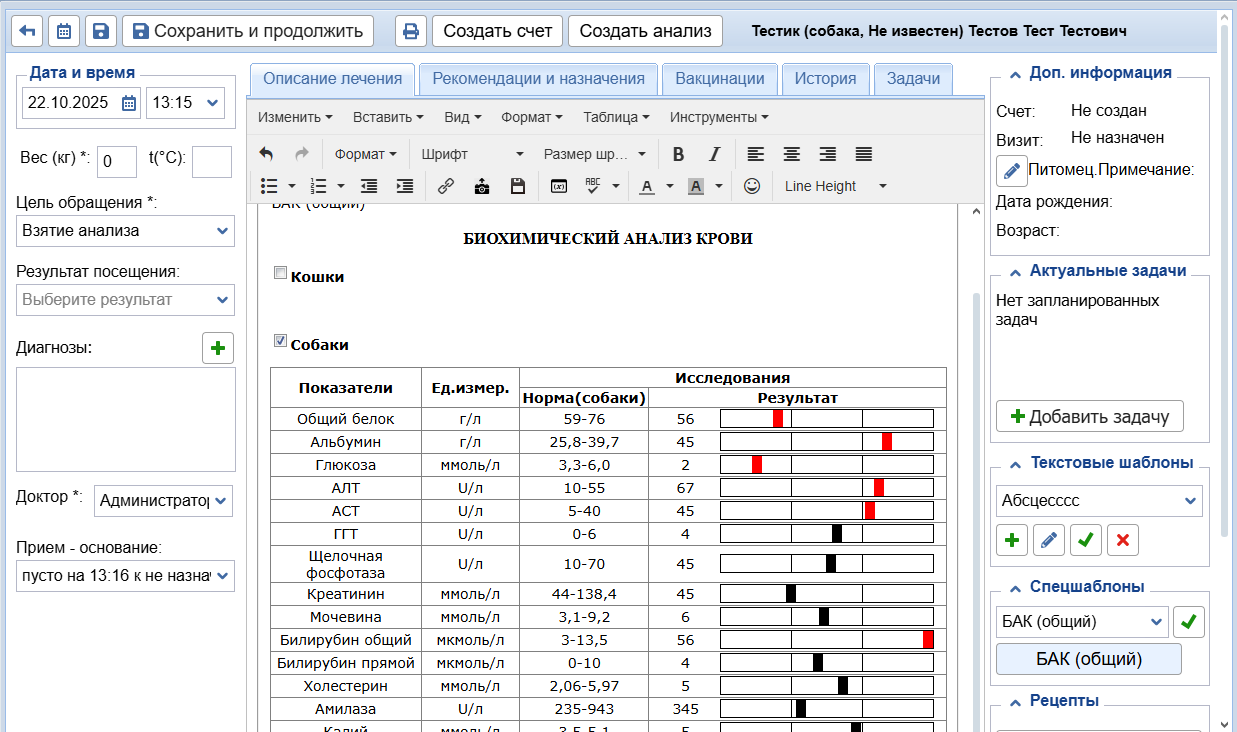Open the Цель обращения dropdown
The height and width of the screenshot is (732, 1237).
coord(126,231)
